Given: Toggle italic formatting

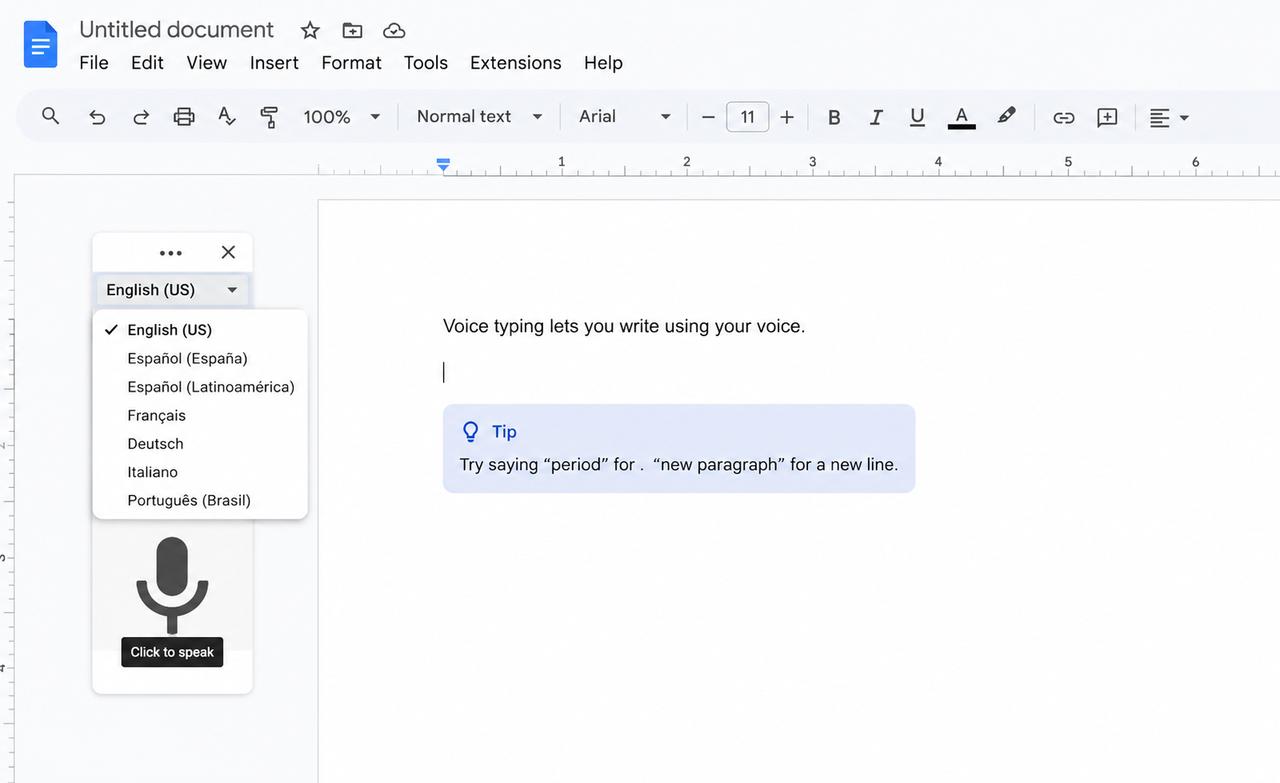Looking at the screenshot, I should (x=876, y=117).
